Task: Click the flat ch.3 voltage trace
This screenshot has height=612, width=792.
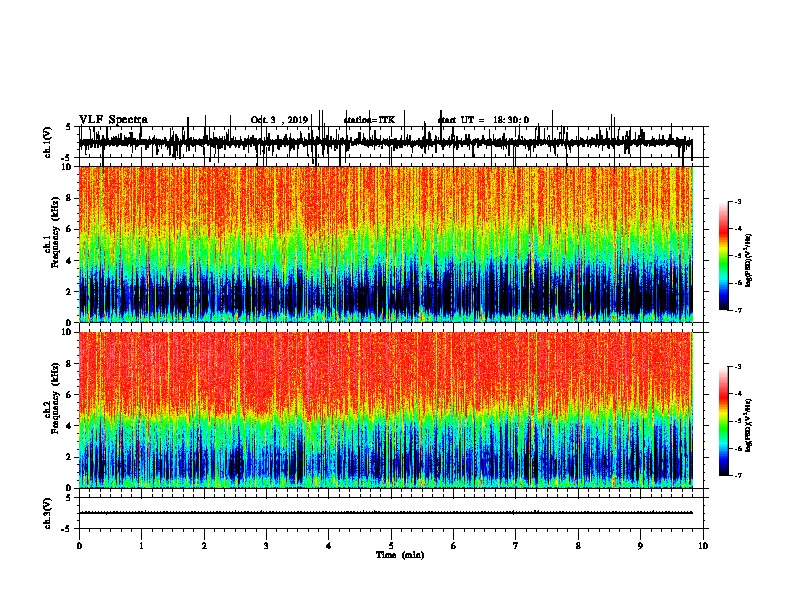Action: (386, 513)
